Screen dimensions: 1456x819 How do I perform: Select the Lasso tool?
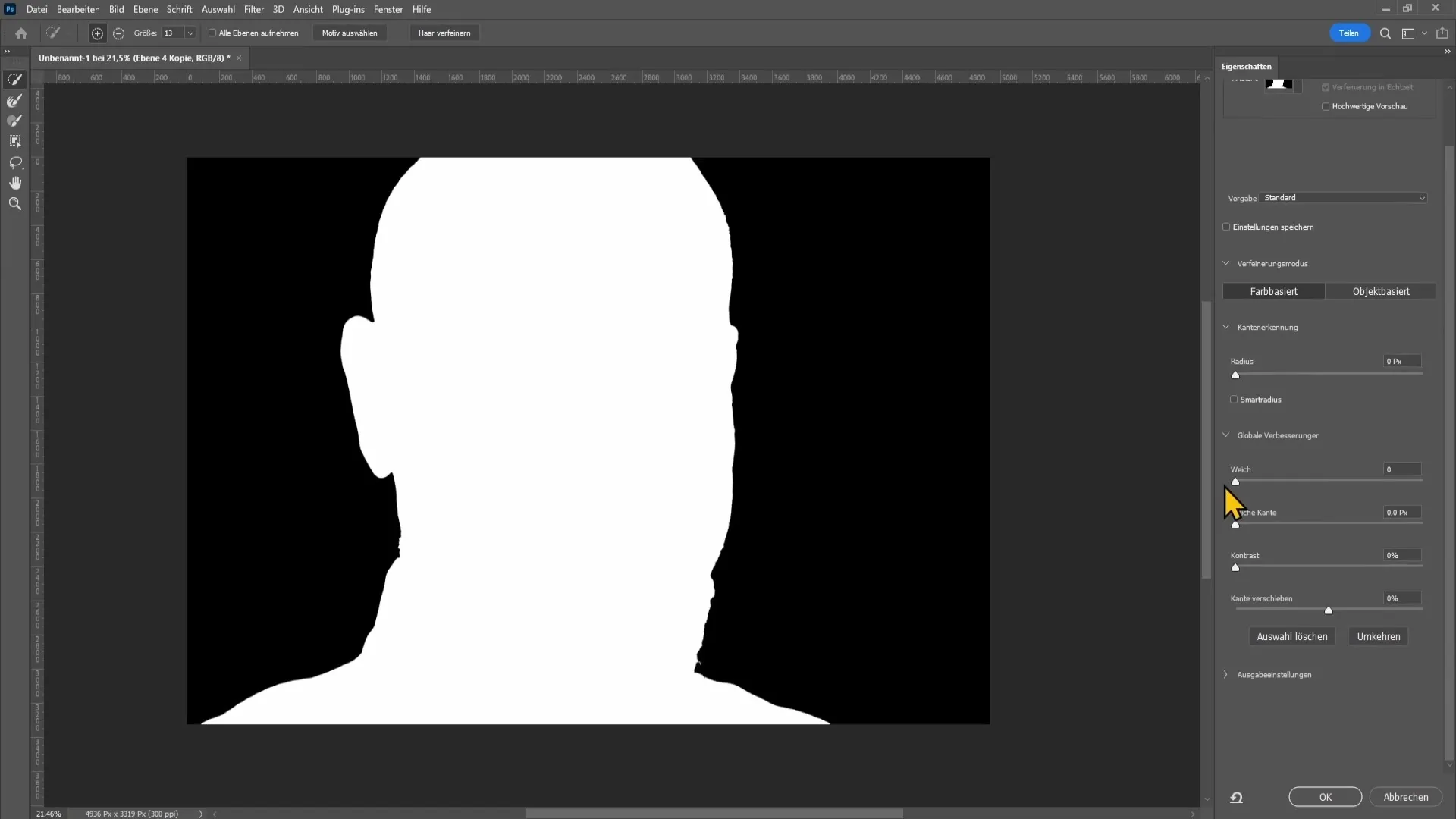[15, 162]
